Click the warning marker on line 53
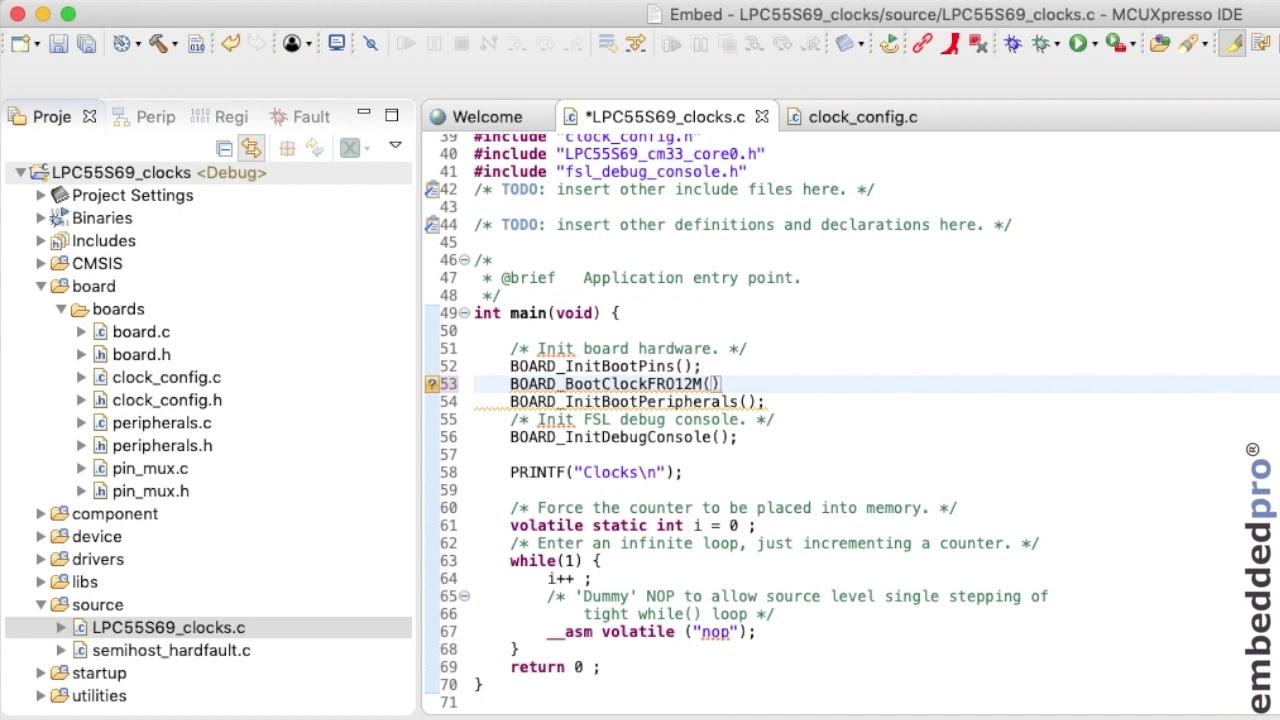Image resolution: width=1280 pixels, height=720 pixels. point(432,384)
